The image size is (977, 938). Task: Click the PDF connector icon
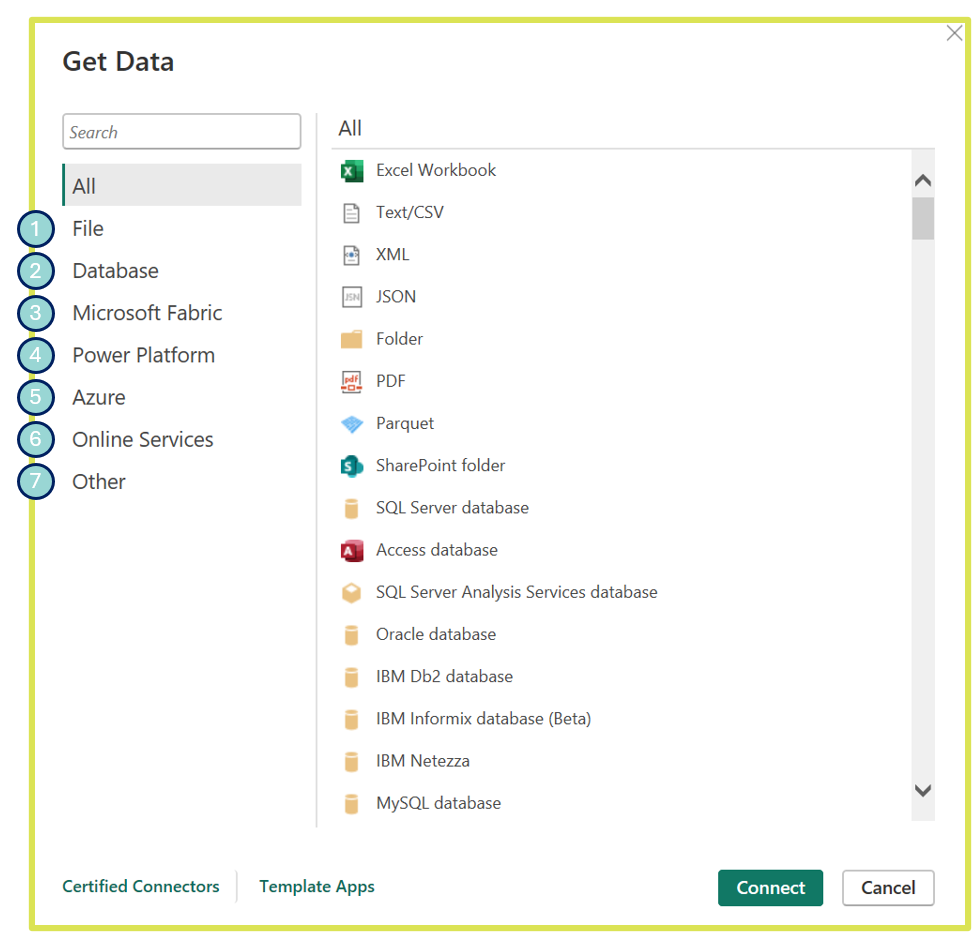click(351, 381)
